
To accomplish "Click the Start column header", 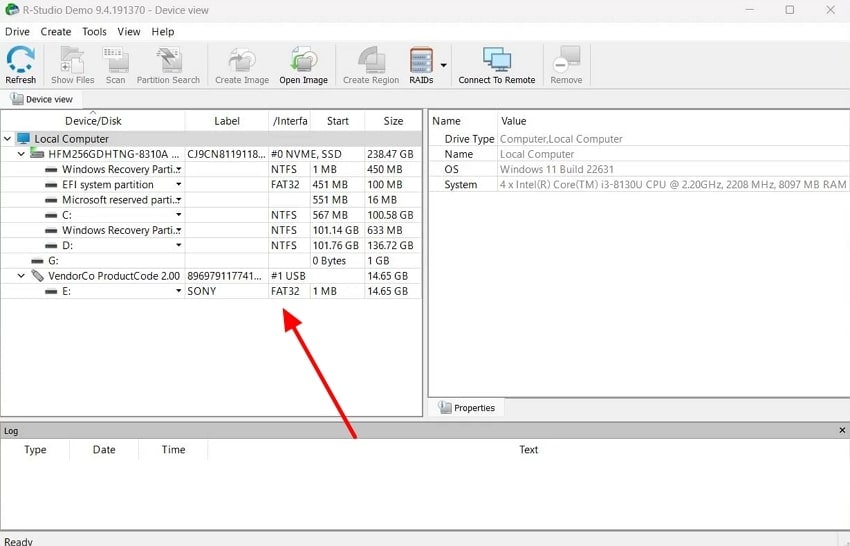I will coord(338,121).
